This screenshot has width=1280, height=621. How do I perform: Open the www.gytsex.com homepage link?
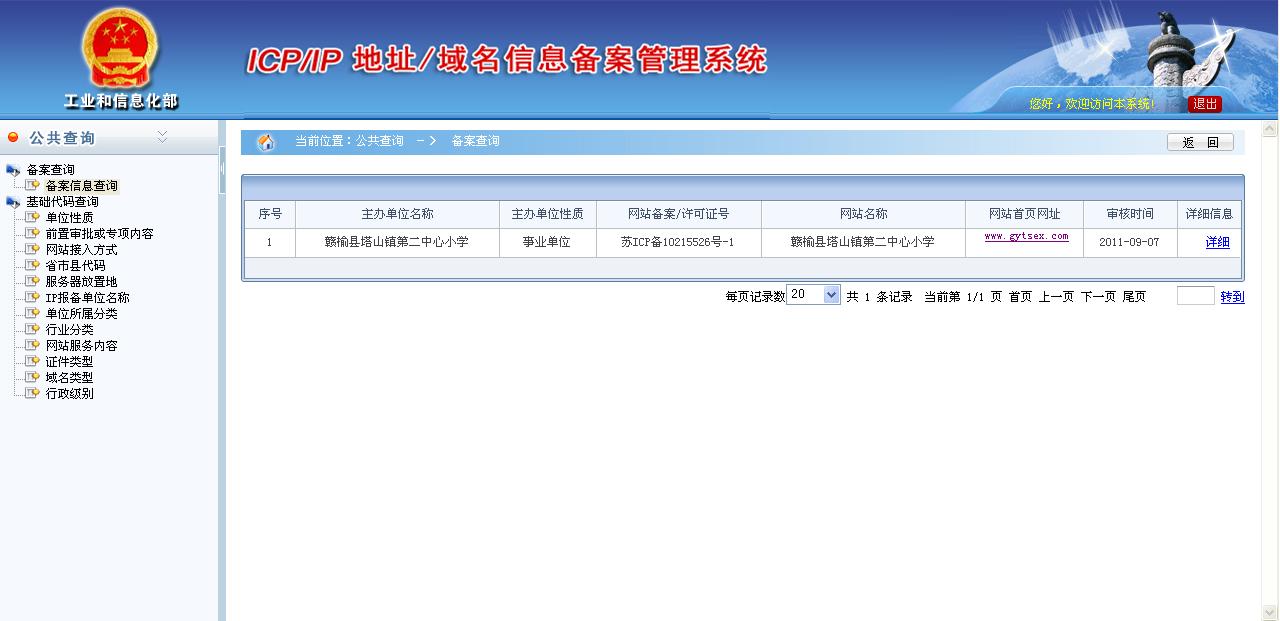coord(1026,237)
